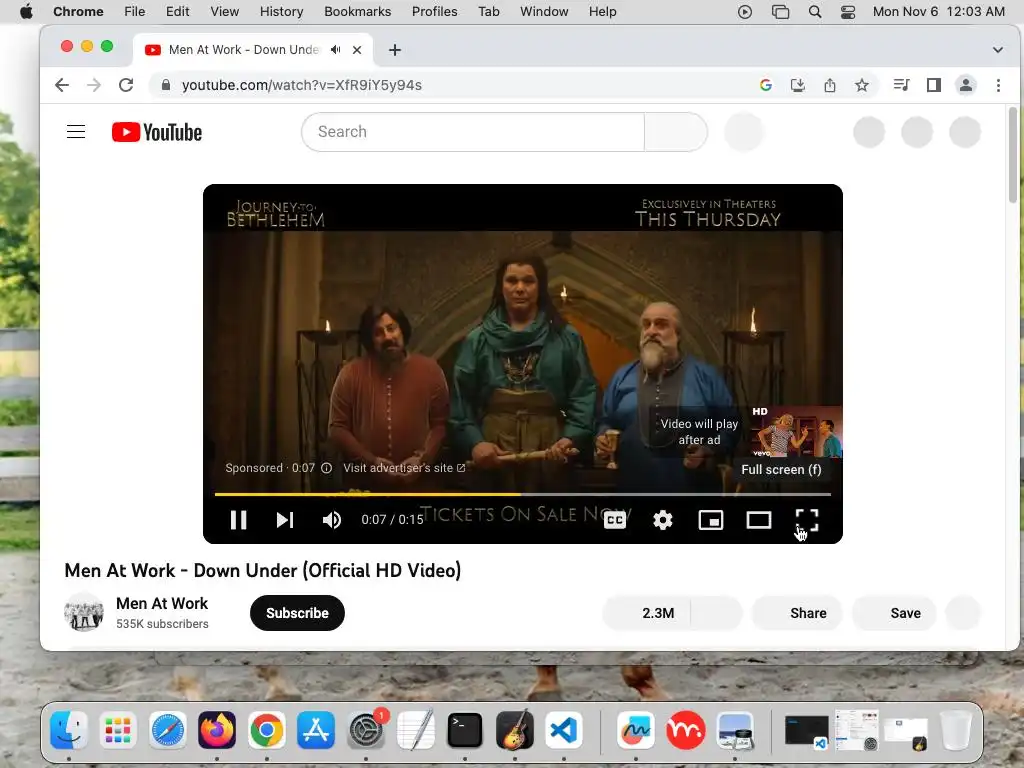1024x768 pixels.
Task: Open Chrome three-dot menu
Action: click(x=998, y=85)
